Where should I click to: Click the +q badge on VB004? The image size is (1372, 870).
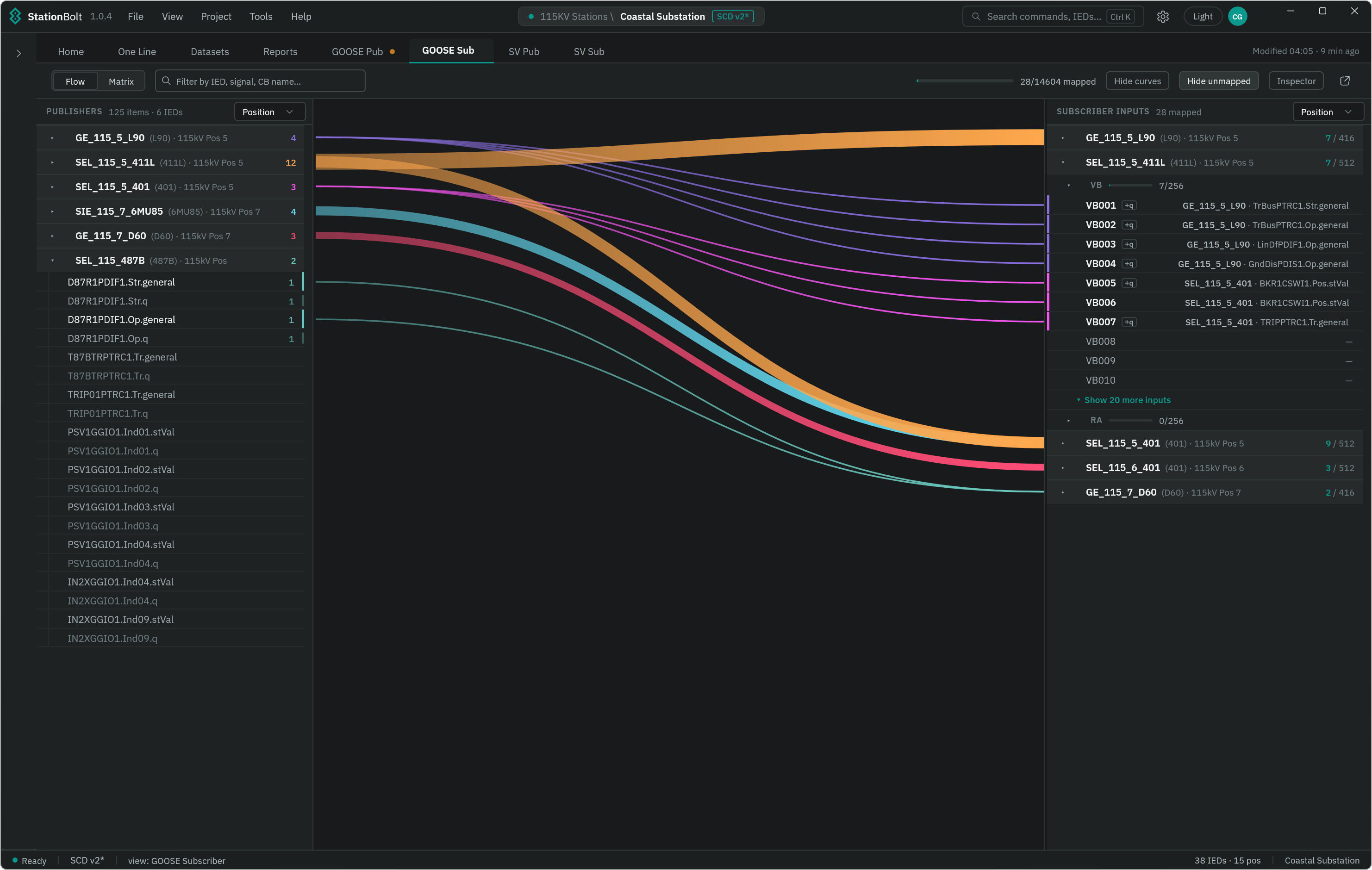(1129, 264)
